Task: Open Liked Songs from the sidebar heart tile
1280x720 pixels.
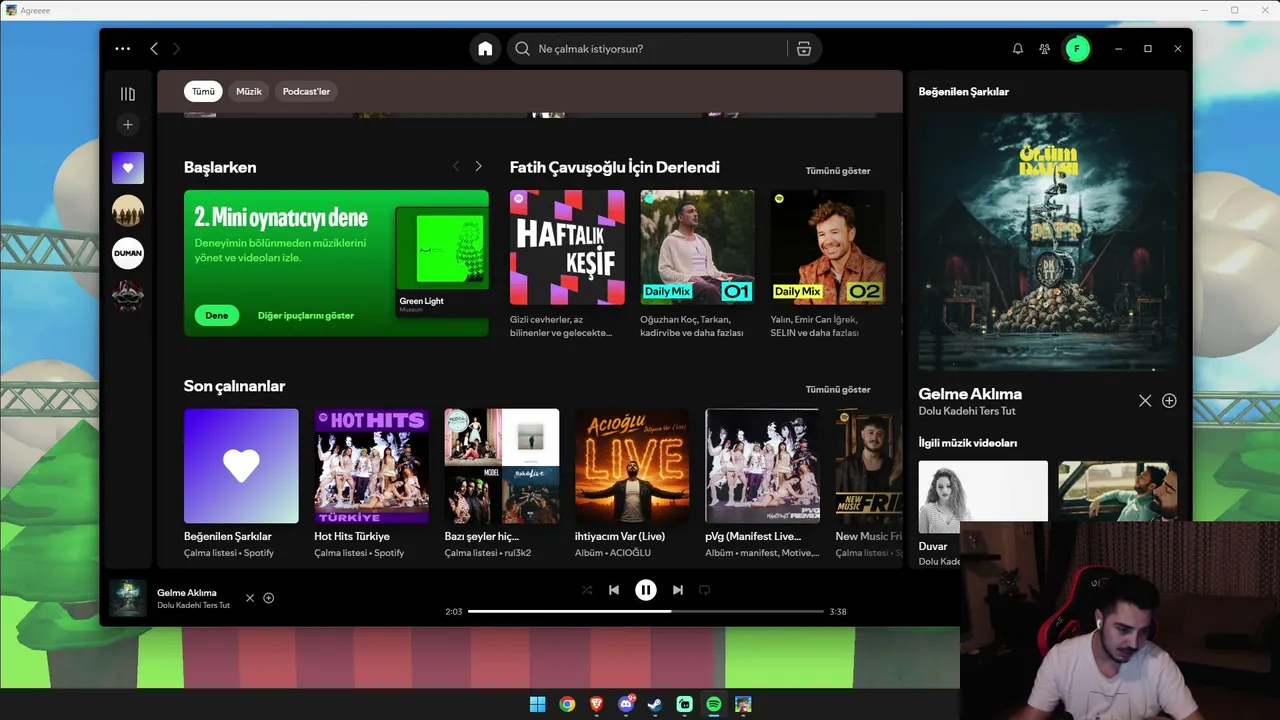Action: click(x=128, y=168)
